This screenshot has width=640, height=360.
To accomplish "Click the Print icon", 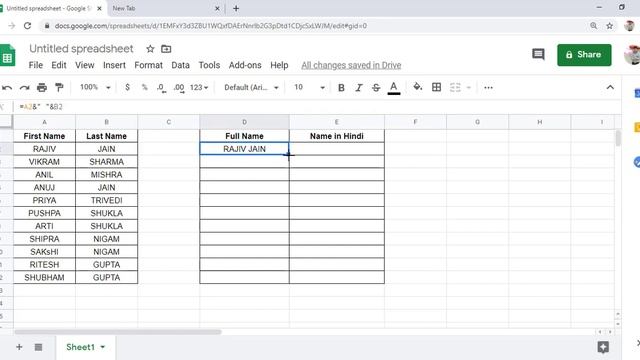I will point(42,87).
